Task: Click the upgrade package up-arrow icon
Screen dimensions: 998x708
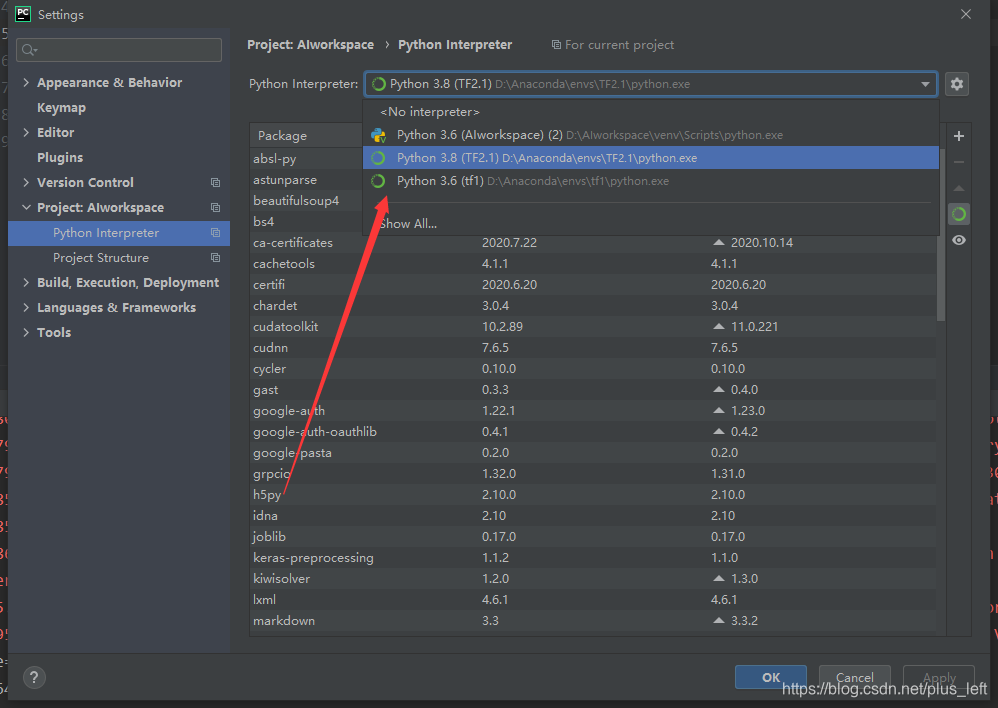Action: (959, 188)
